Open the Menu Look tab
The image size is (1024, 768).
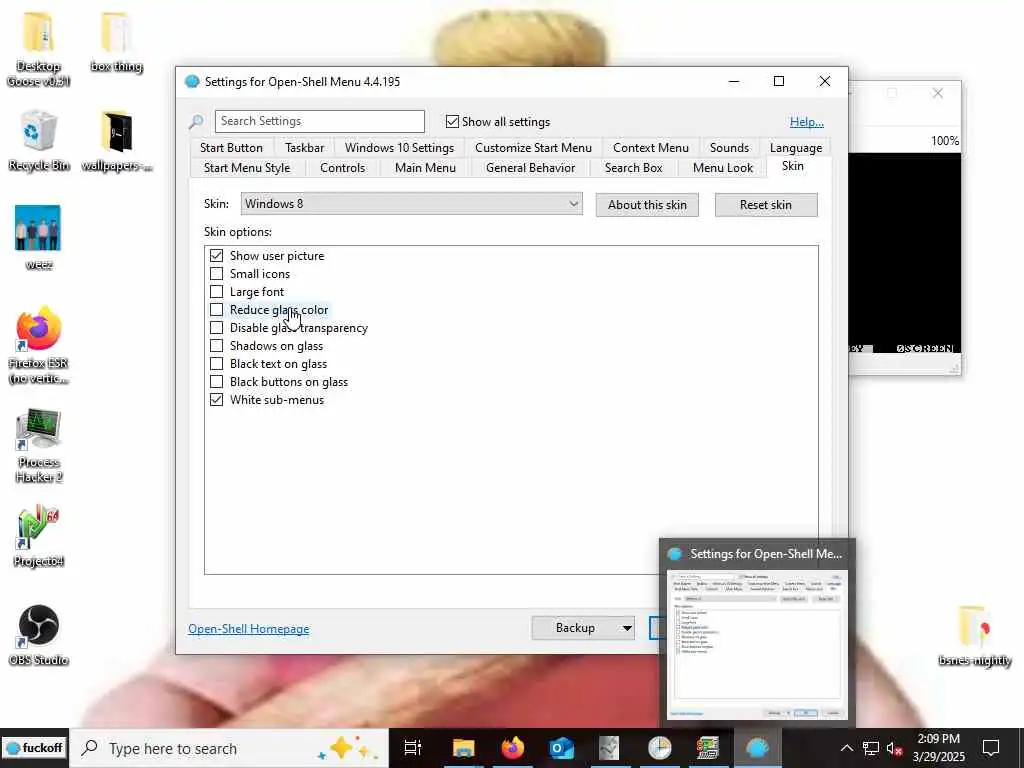click(722, 168)
